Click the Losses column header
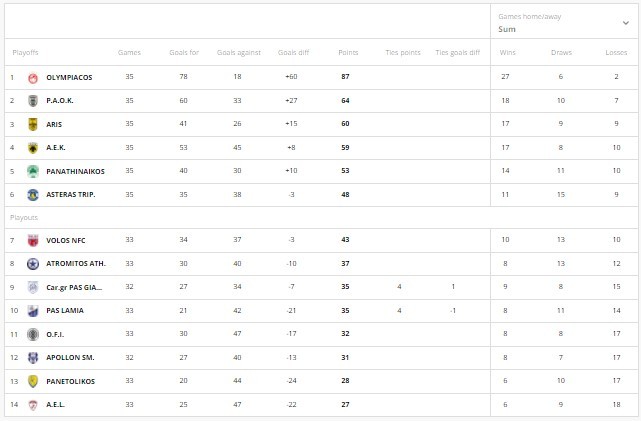Screen dimensions: 641x421 616,52
